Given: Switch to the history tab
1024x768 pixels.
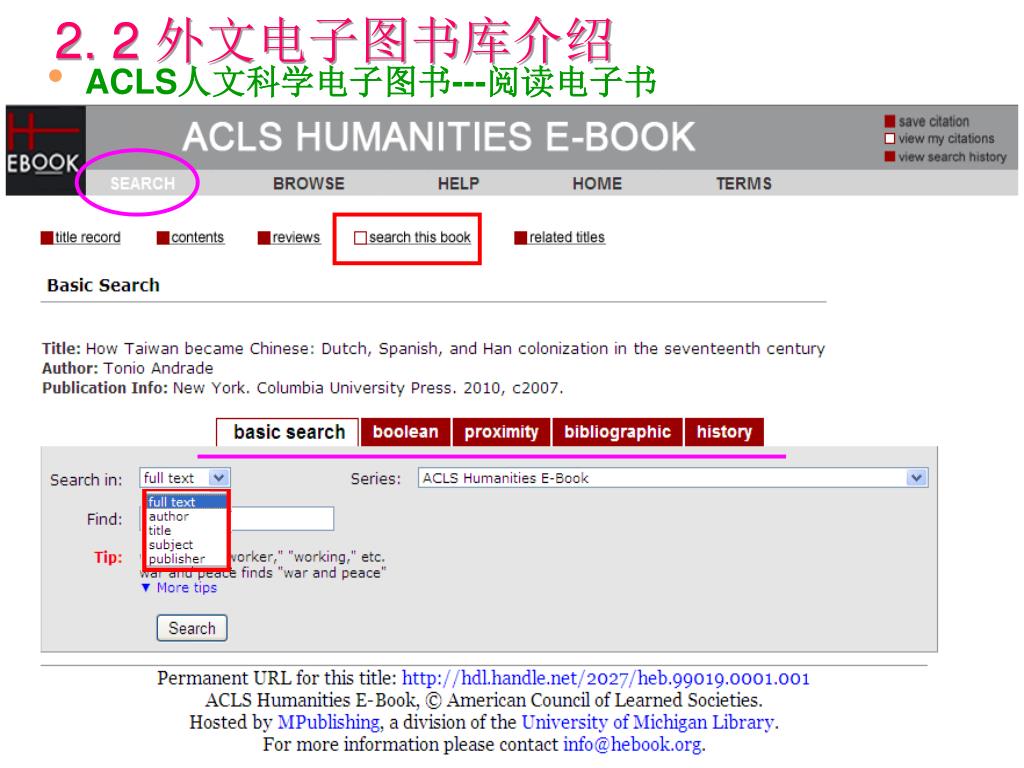Looking at the screenshot, I should (724, 432).
